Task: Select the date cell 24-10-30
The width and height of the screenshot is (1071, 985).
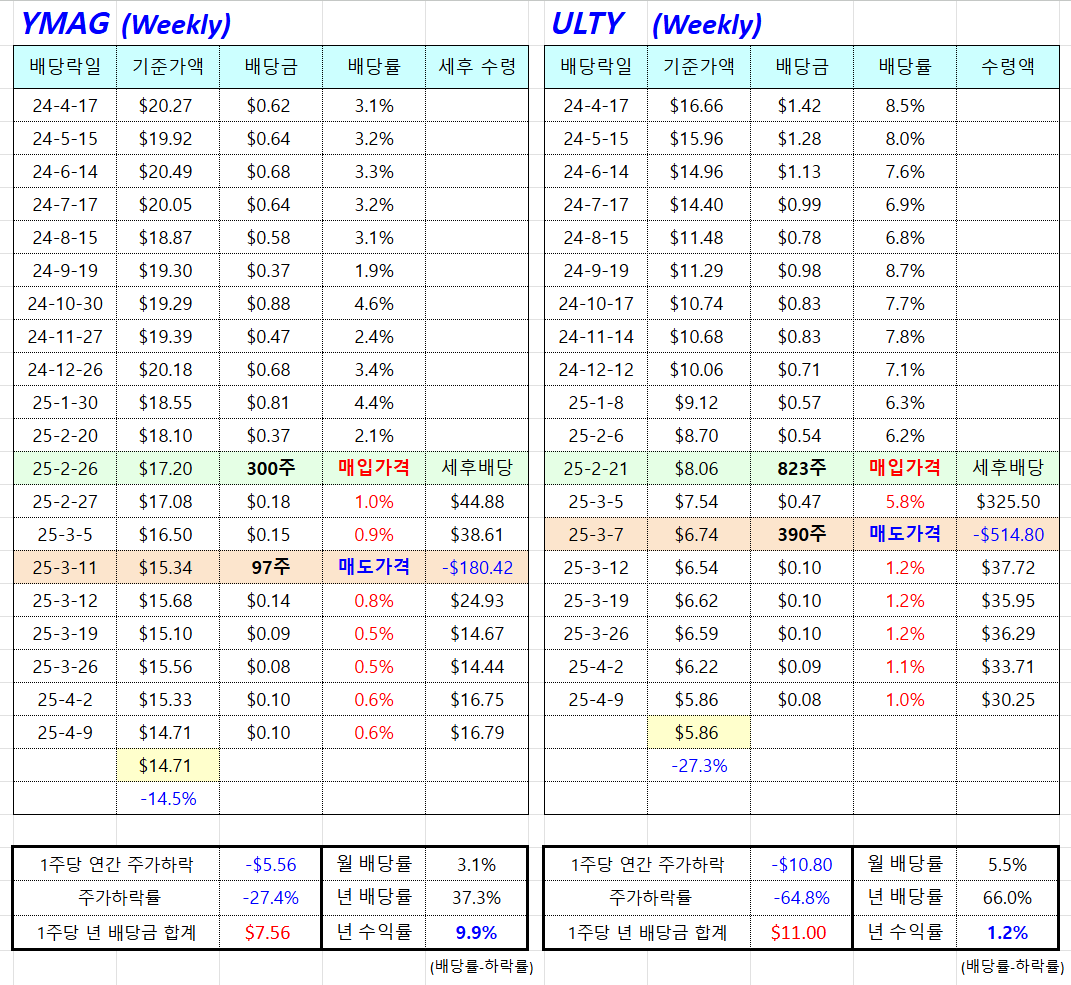Action: pos(65,303)
